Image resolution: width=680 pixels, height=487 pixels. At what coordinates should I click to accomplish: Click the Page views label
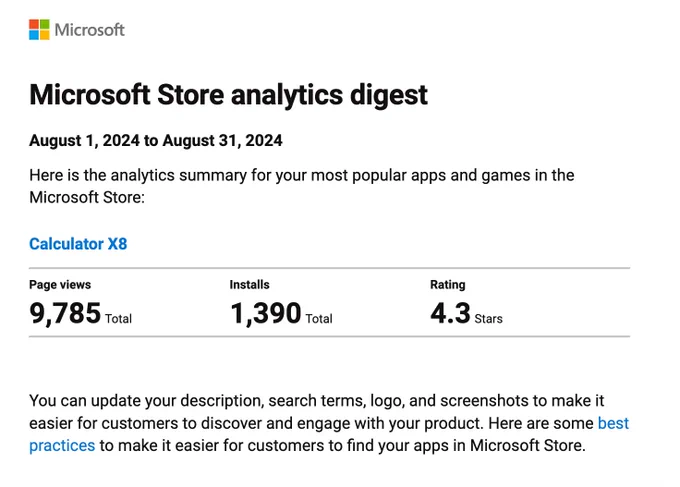[60, 284]
